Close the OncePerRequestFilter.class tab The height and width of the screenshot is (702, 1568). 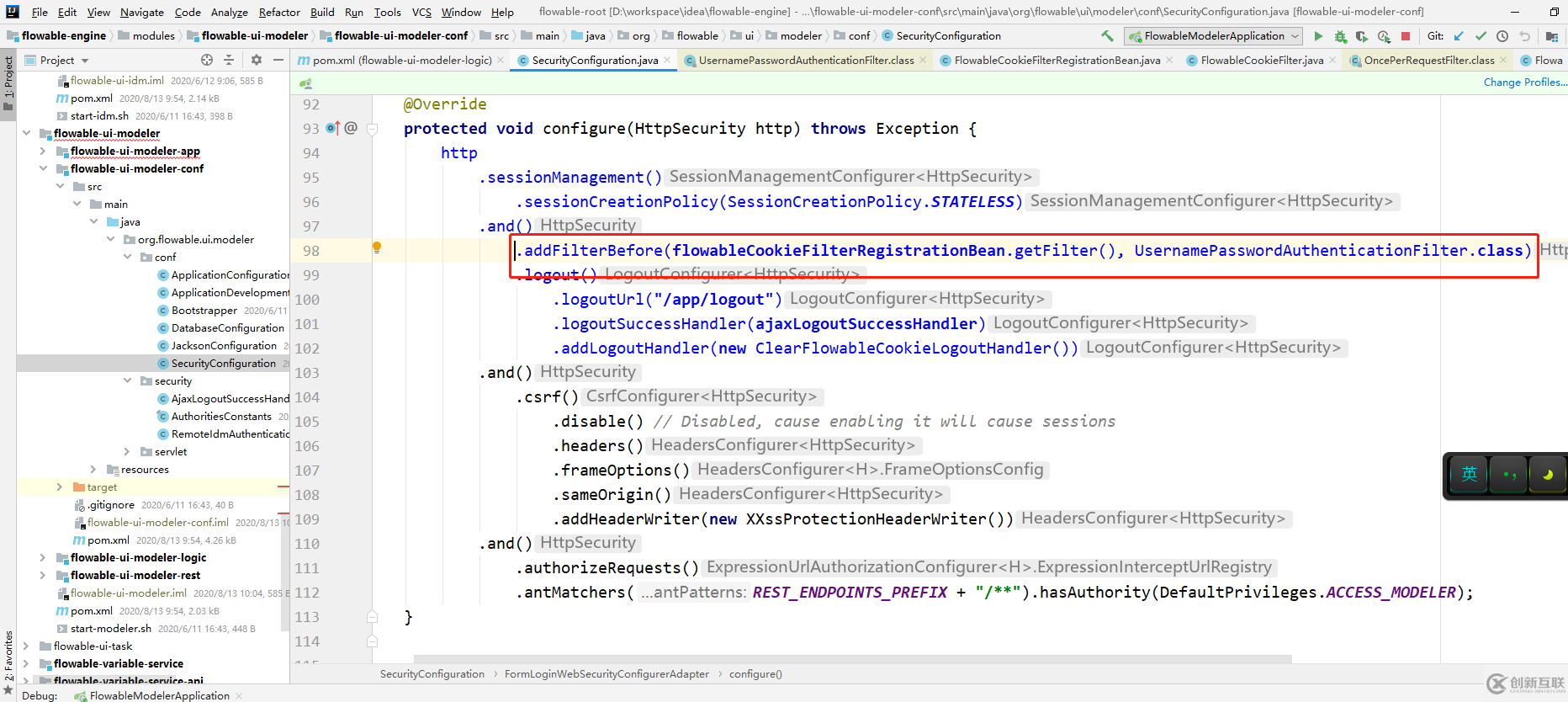(1503, 60)
